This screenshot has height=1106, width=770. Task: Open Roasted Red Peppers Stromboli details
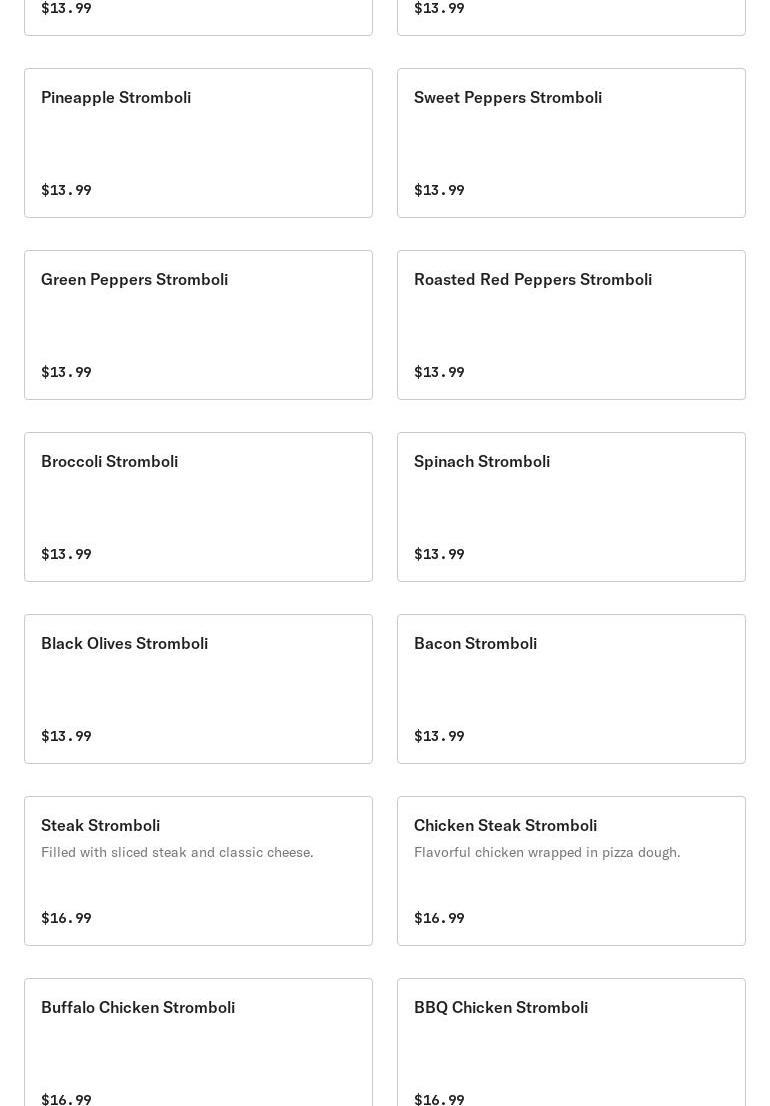point(571,325)
